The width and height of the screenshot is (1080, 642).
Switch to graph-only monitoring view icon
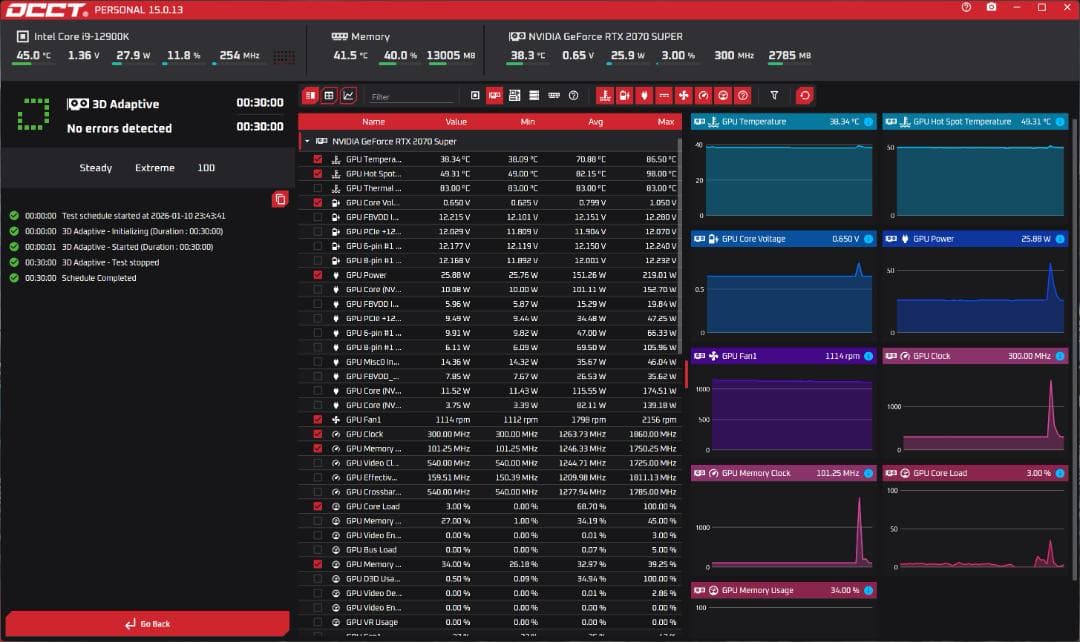[348, 96]
